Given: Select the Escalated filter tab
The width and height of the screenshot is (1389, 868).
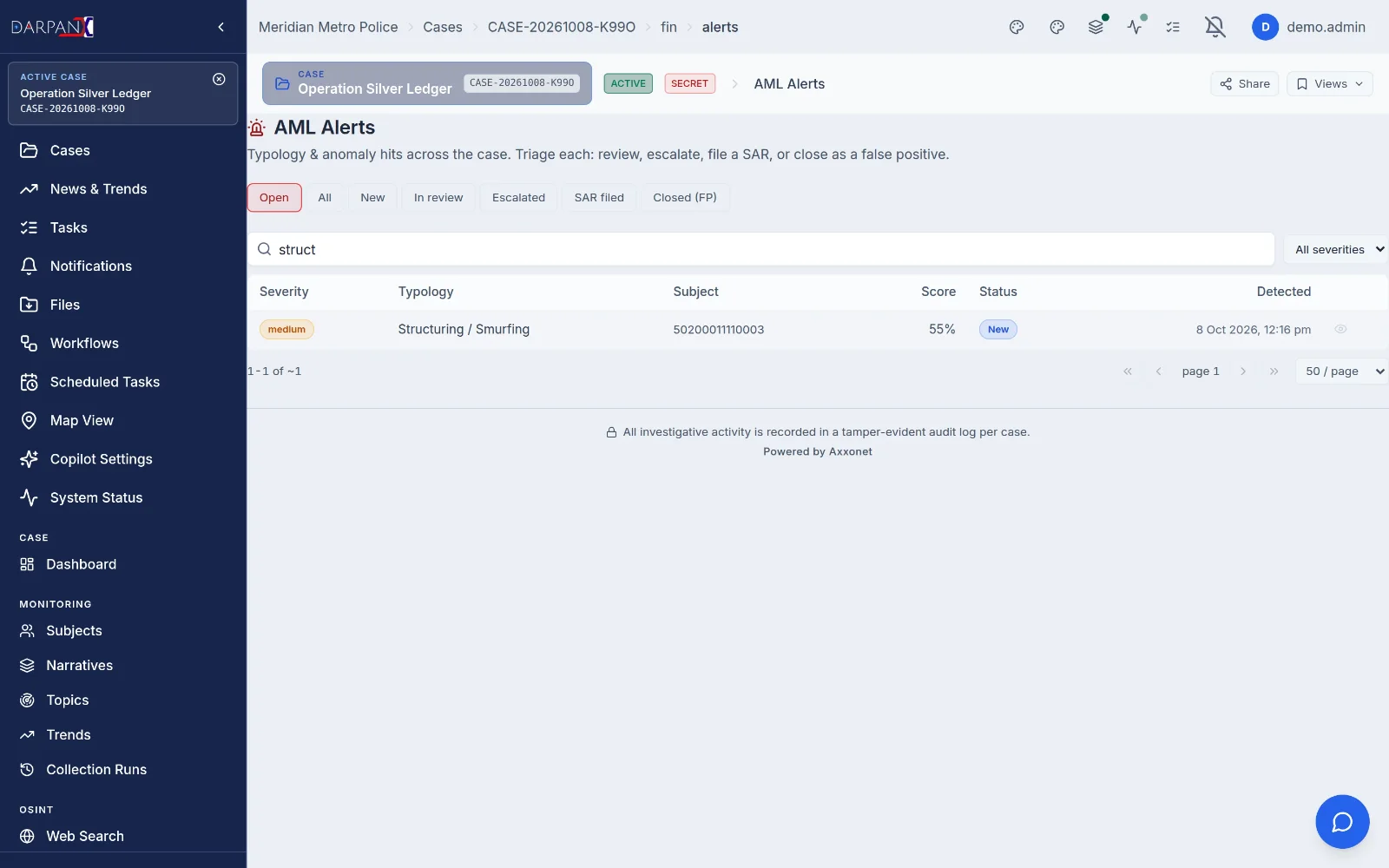Looking at the screenshot, I should (x=518, y=198).
